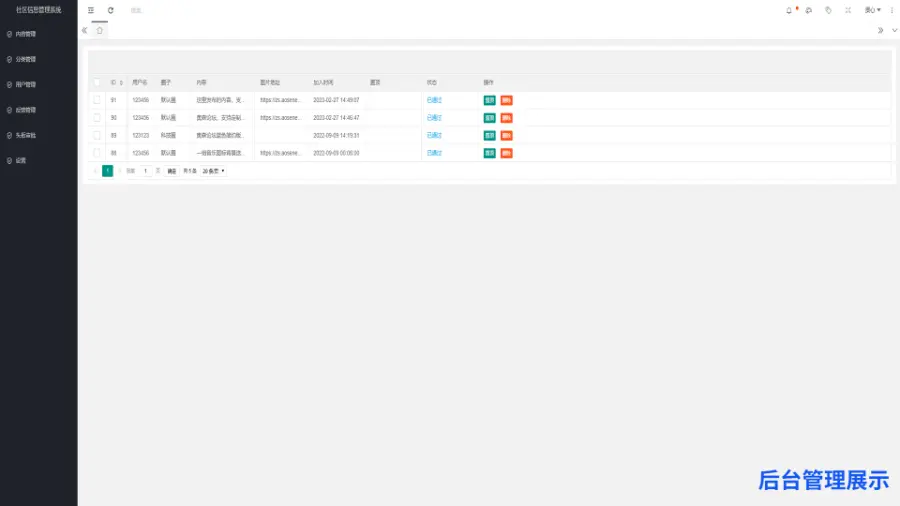Click the orange delete button for row 90

point(506,118)
